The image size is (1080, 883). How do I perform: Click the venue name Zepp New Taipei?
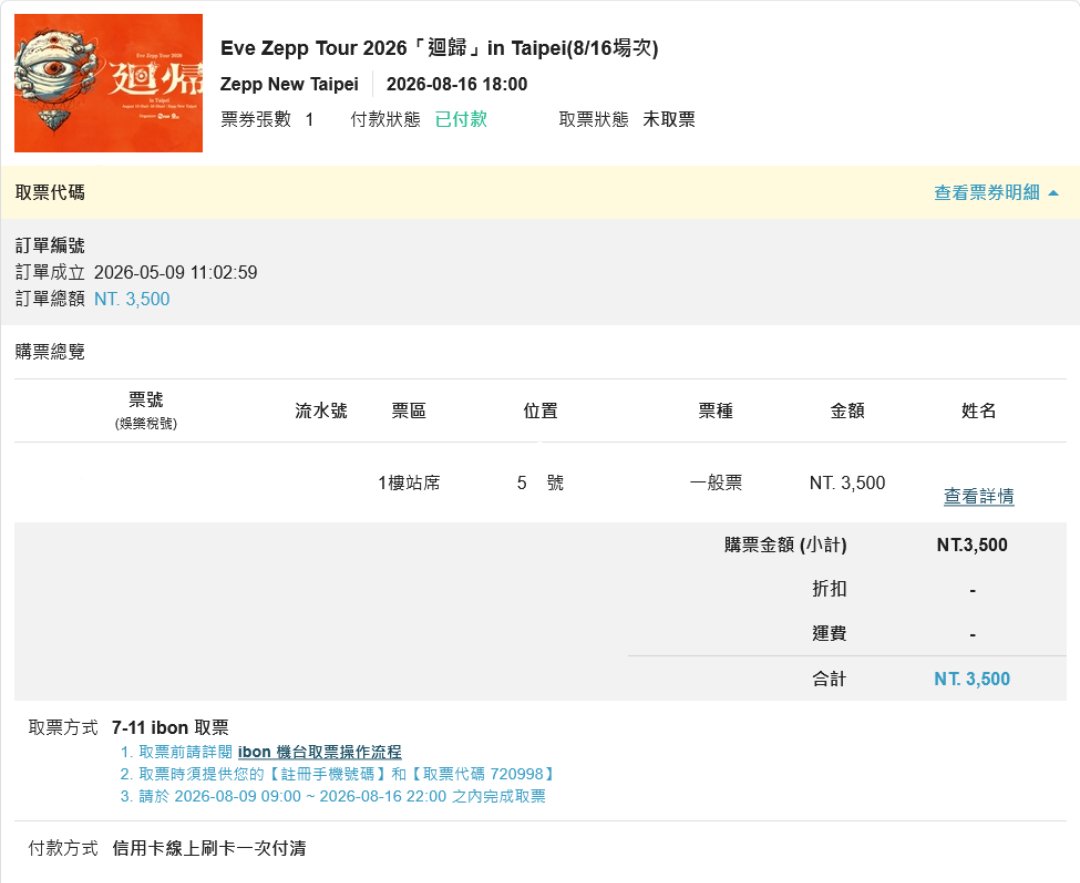click(x=289, y=84)
